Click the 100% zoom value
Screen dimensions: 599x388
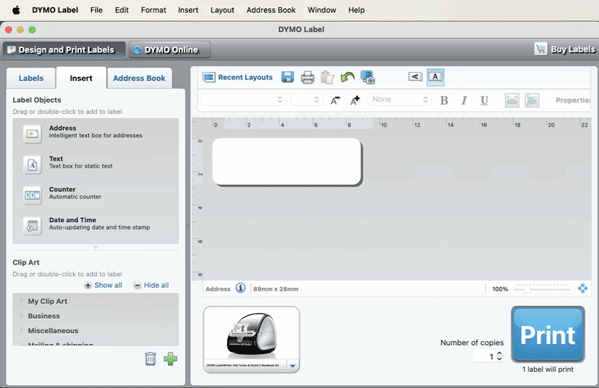coord(500,289)
